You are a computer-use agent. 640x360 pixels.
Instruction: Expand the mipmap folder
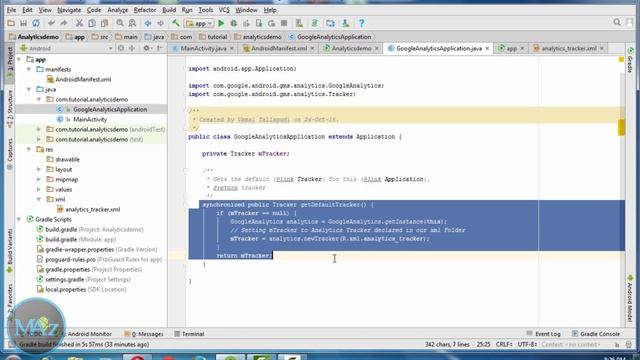pos(39,179)
